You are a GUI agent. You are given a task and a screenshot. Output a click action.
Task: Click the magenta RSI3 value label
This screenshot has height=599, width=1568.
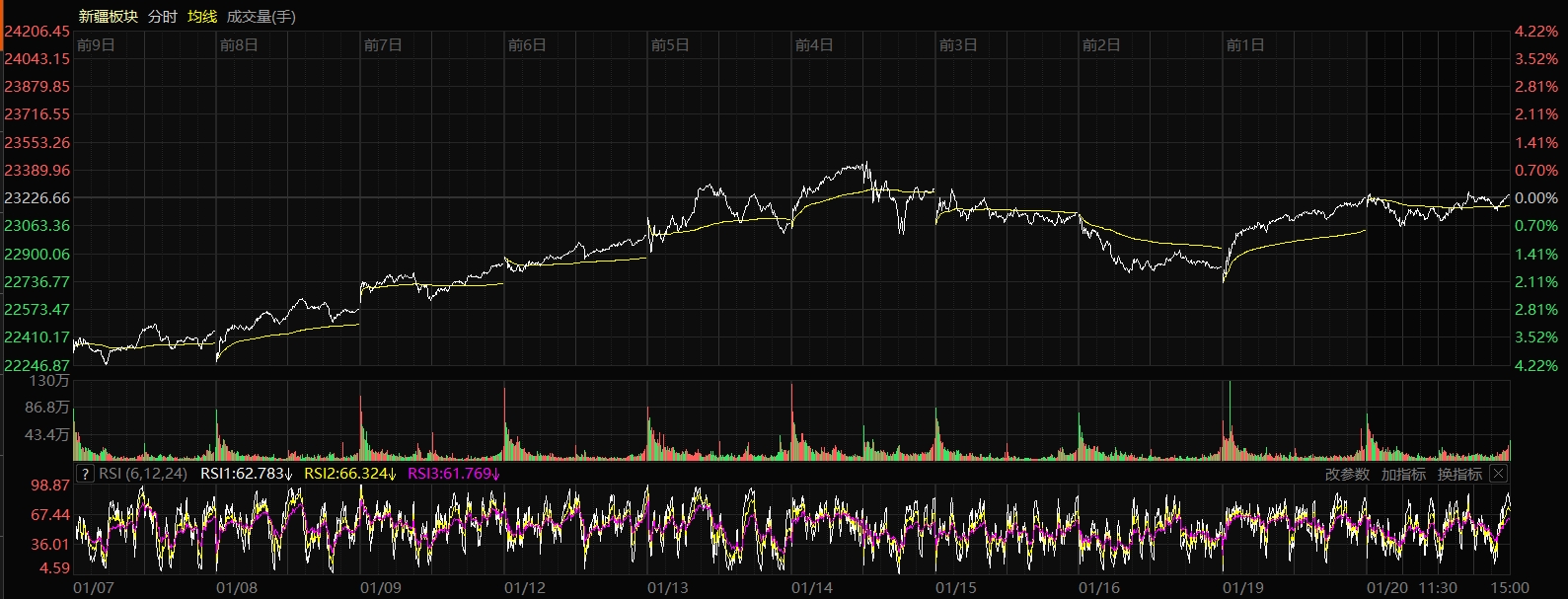click(454, 474)
